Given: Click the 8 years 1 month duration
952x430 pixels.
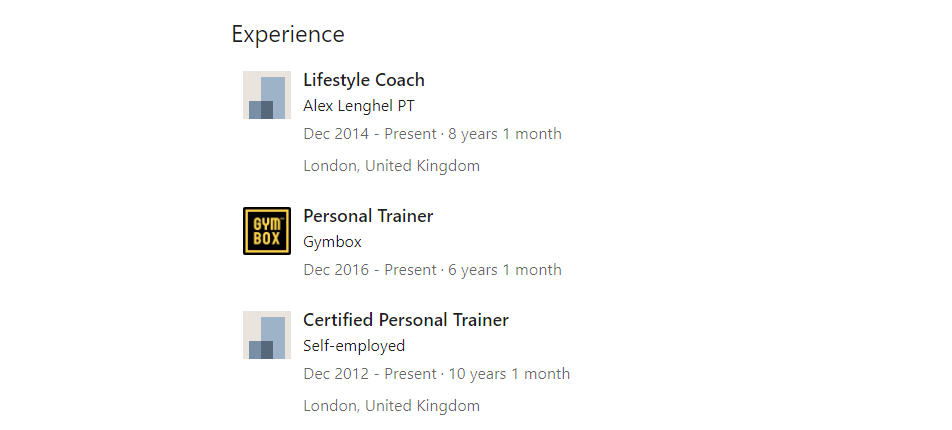Looking at the screenshot, I should (x=505, y=134).
